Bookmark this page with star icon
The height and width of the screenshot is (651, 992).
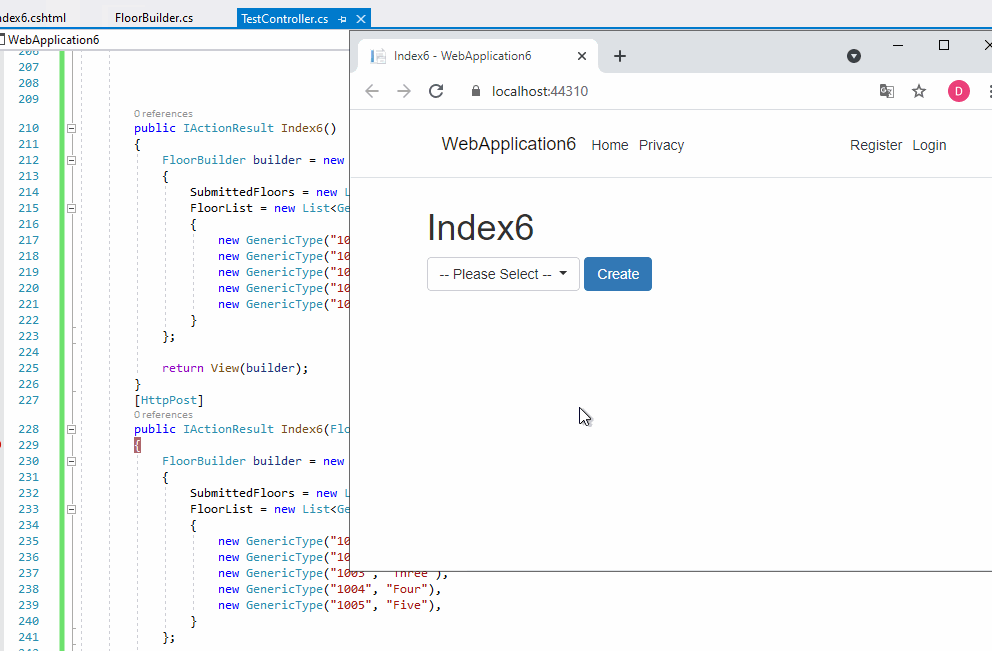pos(919,91)
